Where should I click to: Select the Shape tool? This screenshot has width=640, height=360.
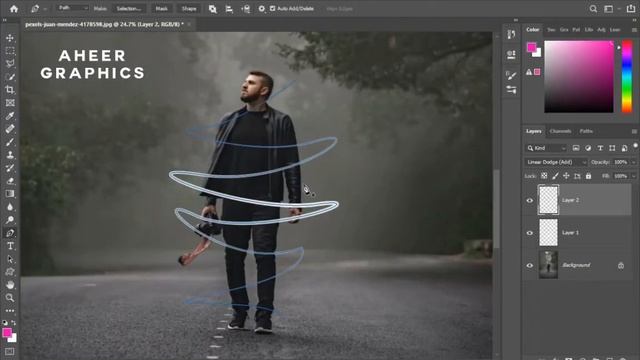[10, 272]
